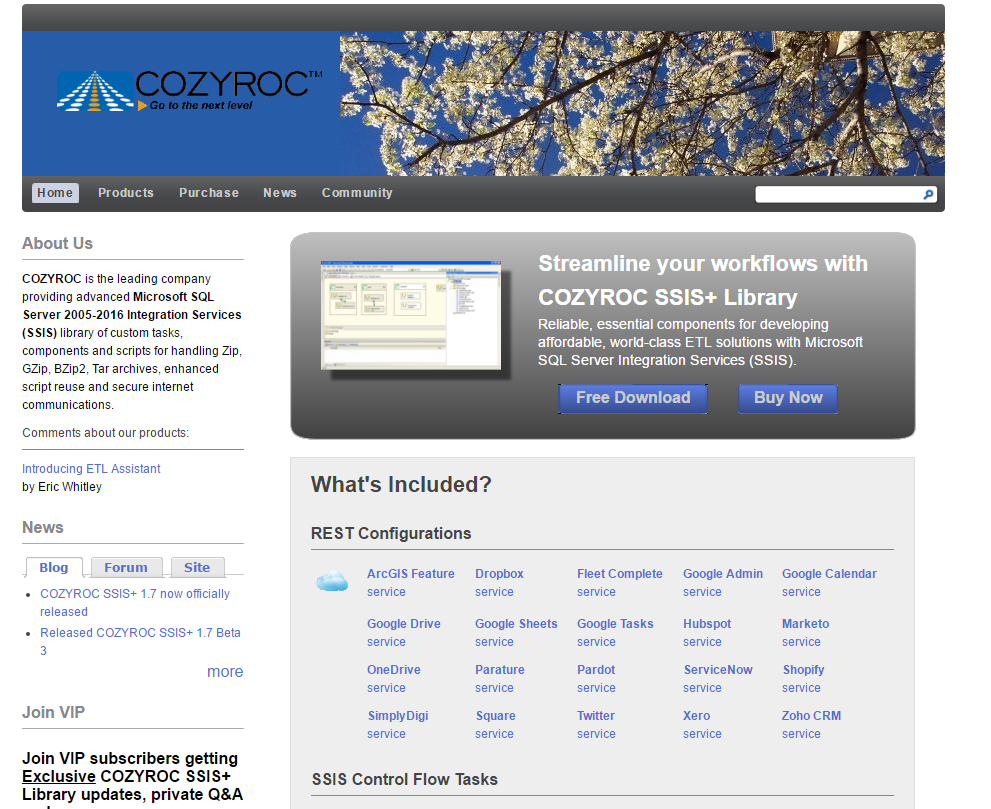Open the Zoho CRM service link
Screen dimensions: 991x809
coord(812,725)
